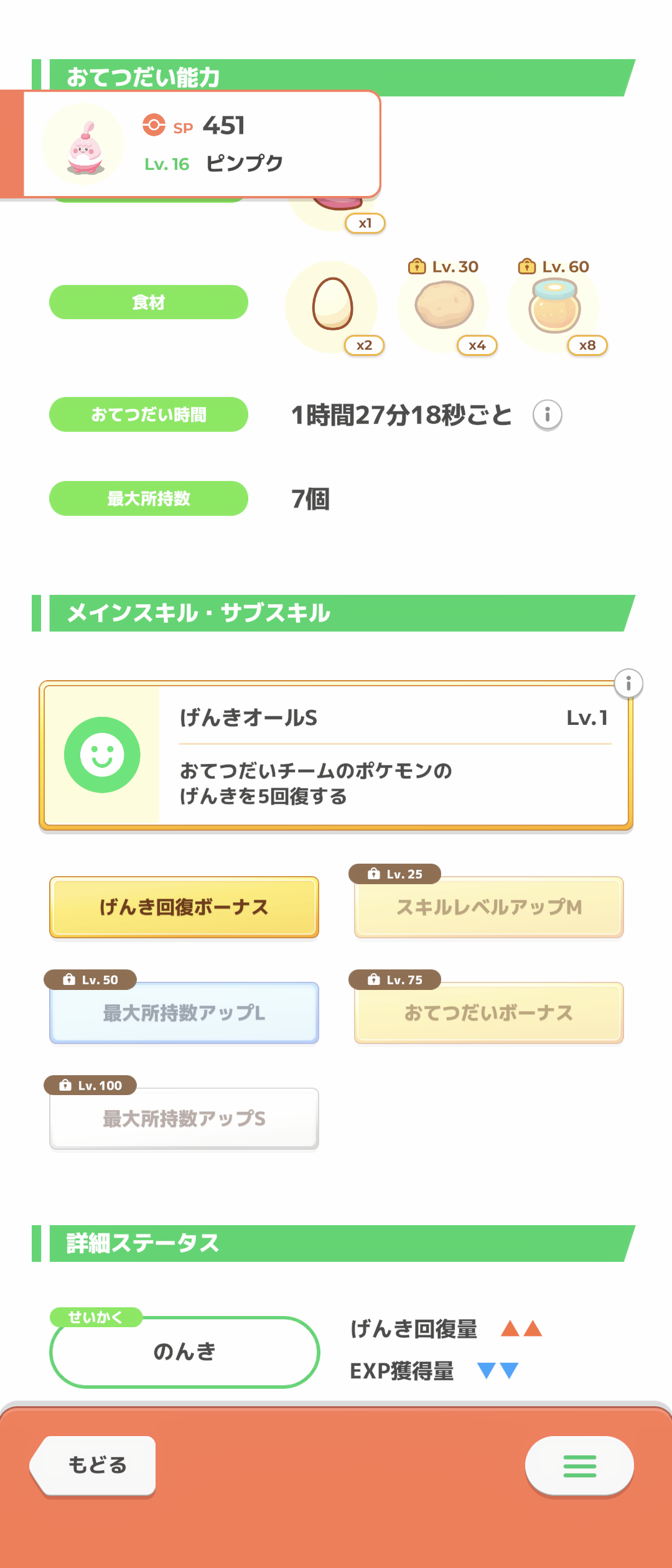Select げんき回復ボーナス sub skill
Viewport: 672px width, 1568px height.
(184, 907)
